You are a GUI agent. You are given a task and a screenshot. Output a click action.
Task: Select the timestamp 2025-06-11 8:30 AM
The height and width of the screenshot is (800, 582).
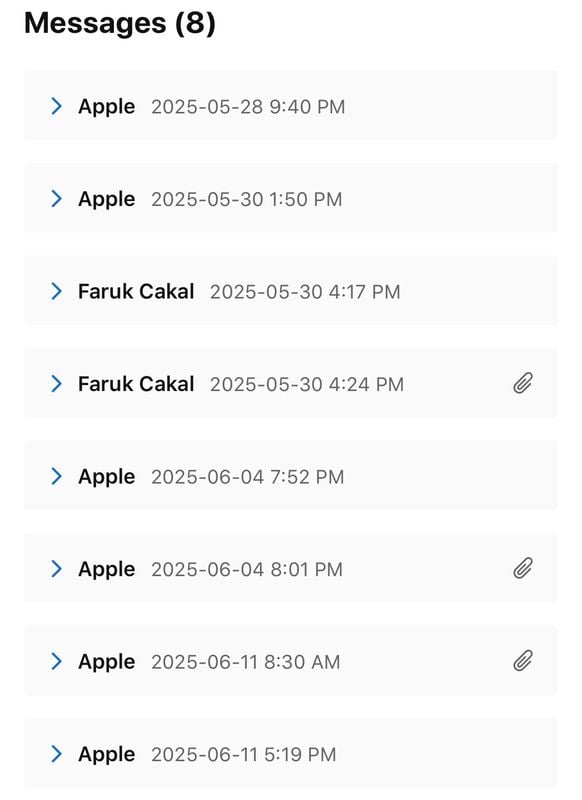point(246,662)
